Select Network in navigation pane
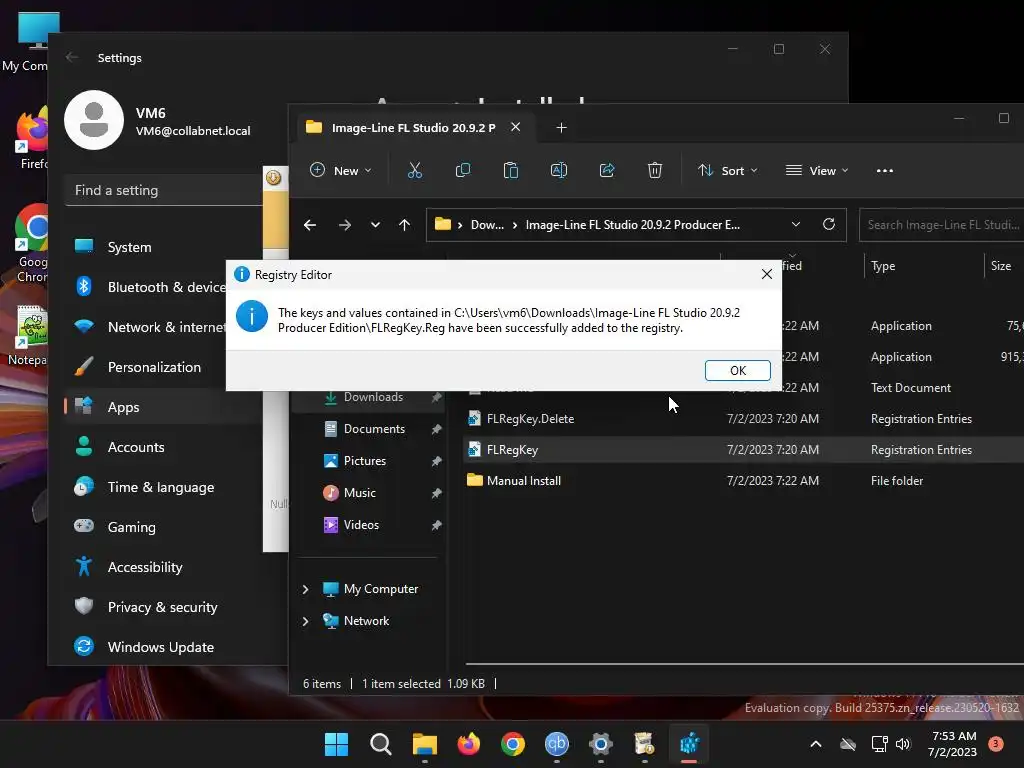The height and width of the screenshot is (768, 1024). (x=366, y=621)
